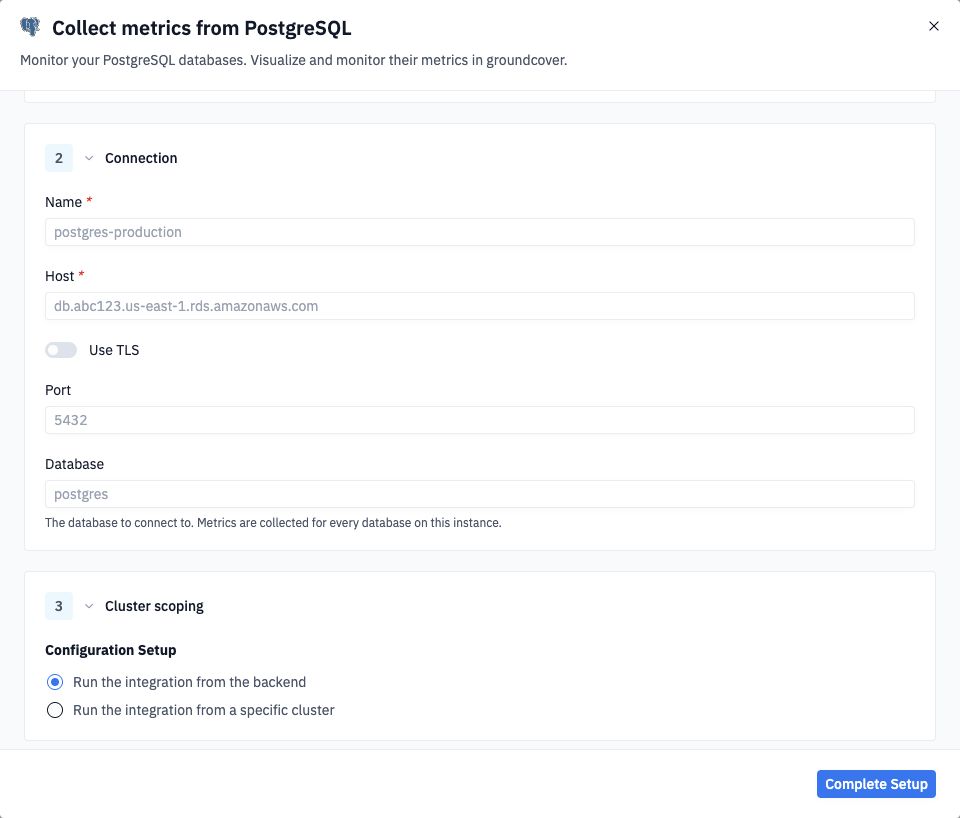Click the Cluster scoping section title

154,606
